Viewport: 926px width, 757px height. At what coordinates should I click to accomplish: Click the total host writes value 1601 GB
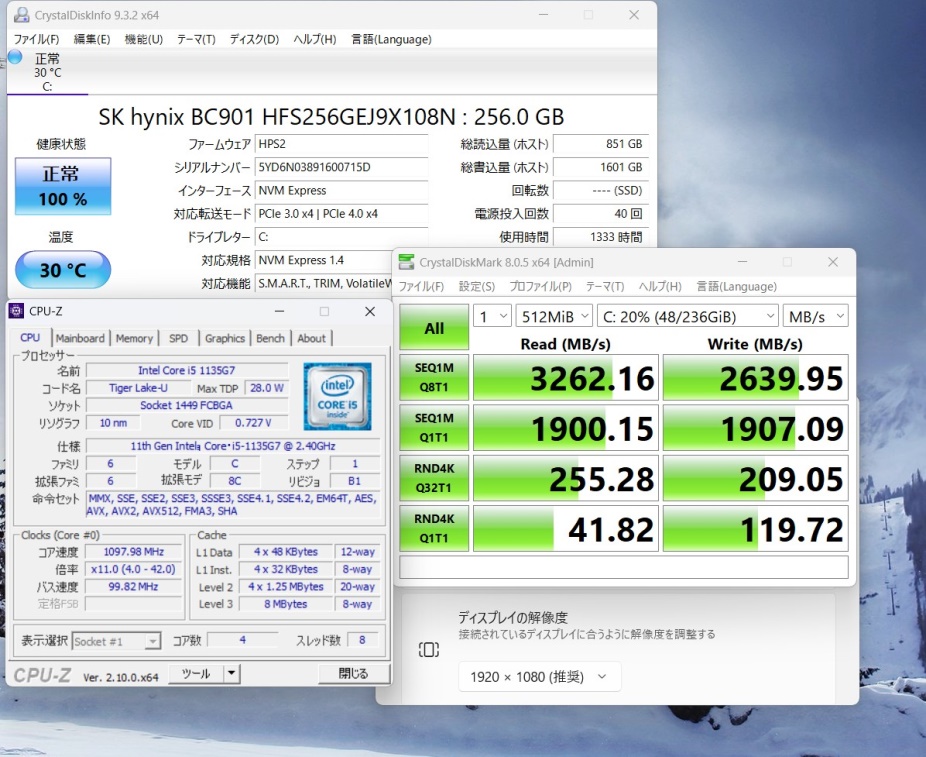coord(601,167)
